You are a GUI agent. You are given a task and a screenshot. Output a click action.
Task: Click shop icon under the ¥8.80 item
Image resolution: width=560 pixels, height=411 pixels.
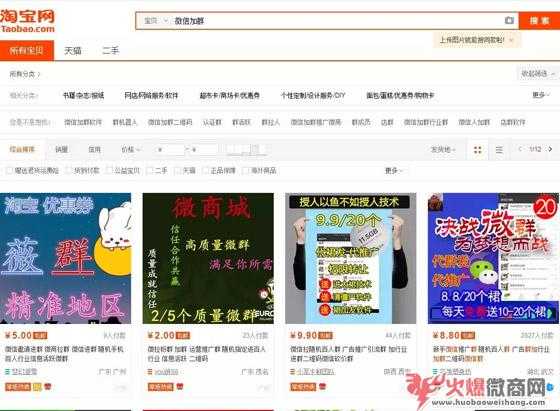[x=435, y=372]
